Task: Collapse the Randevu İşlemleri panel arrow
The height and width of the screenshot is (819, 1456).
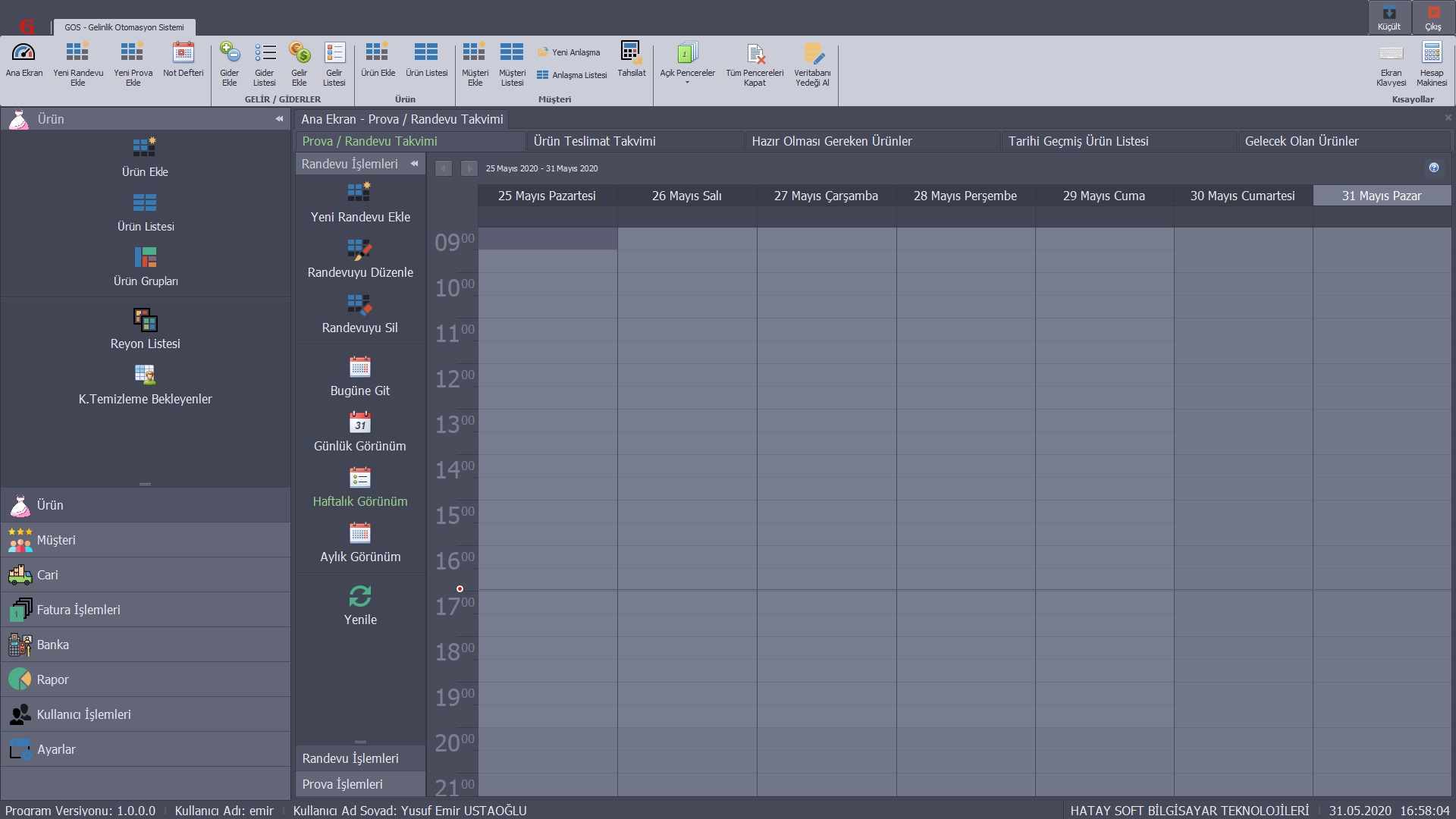Action: tap(414, 164)
